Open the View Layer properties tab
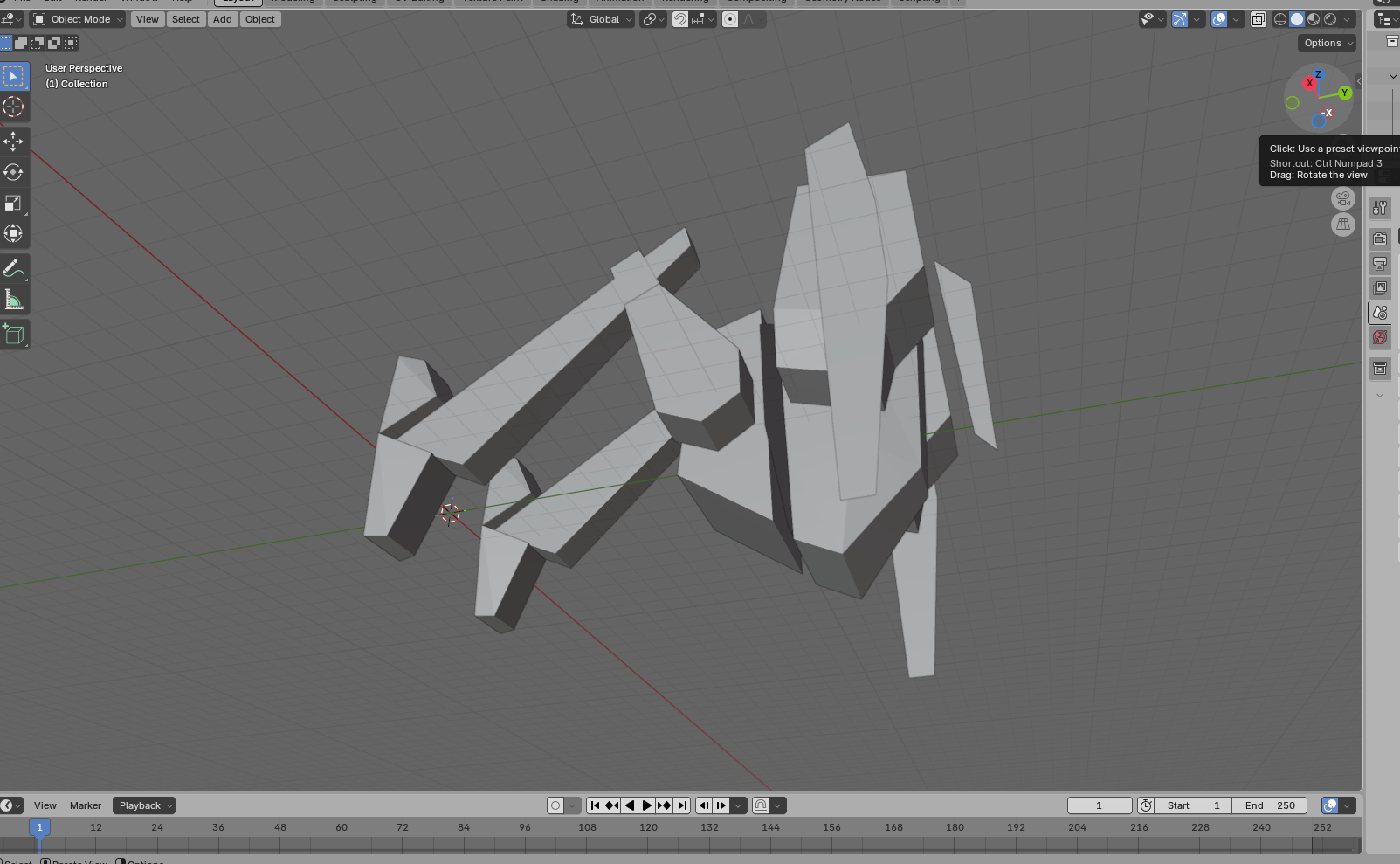The width and height of the screenshot is (1400, 864). [1380, 287]
